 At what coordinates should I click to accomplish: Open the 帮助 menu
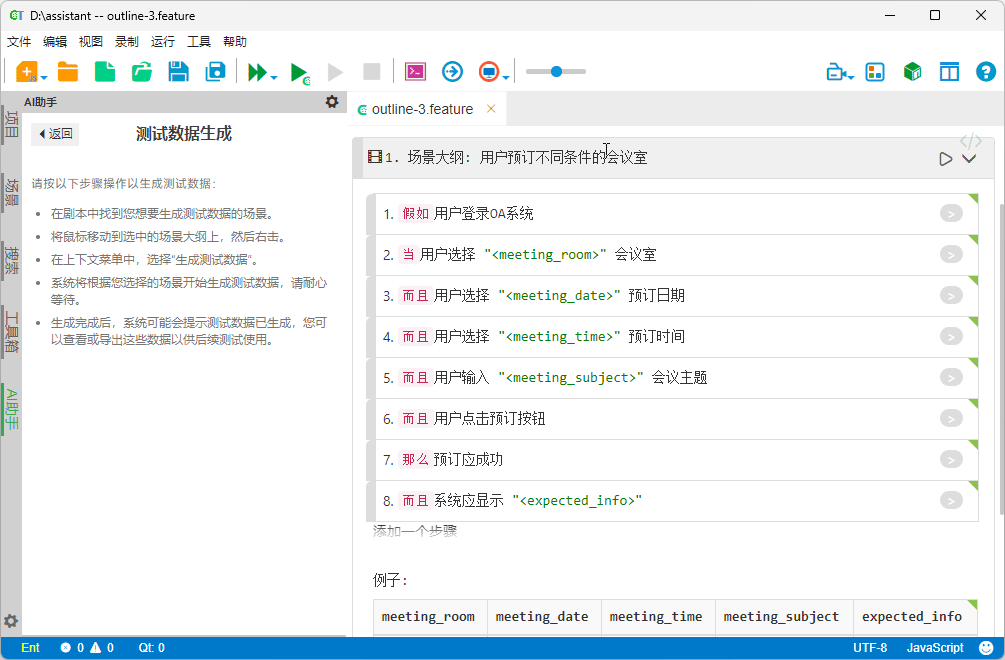coord(235,42)
